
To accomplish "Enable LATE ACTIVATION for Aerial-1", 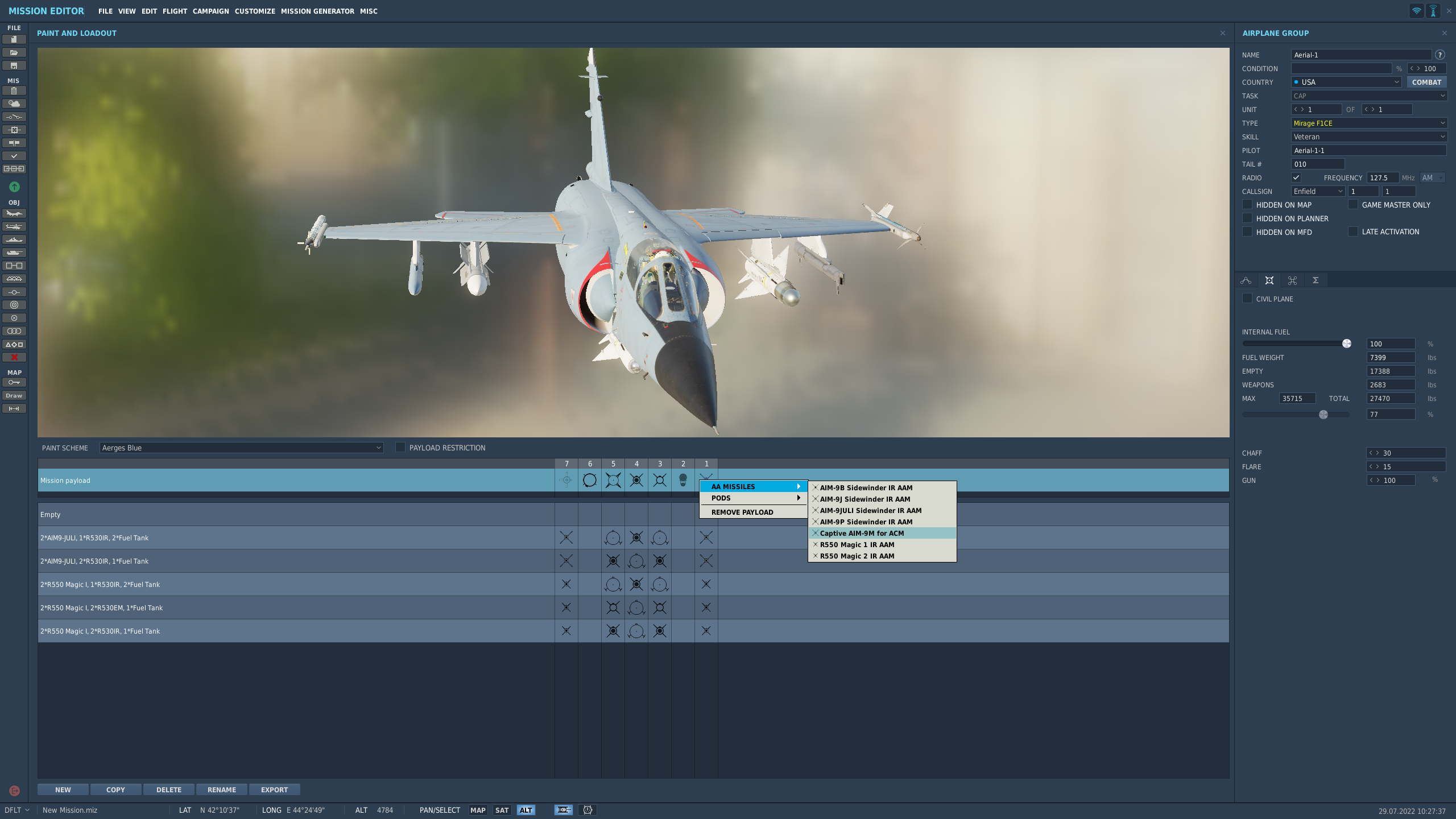I will pyautogui.click(x=1352, y=231).
